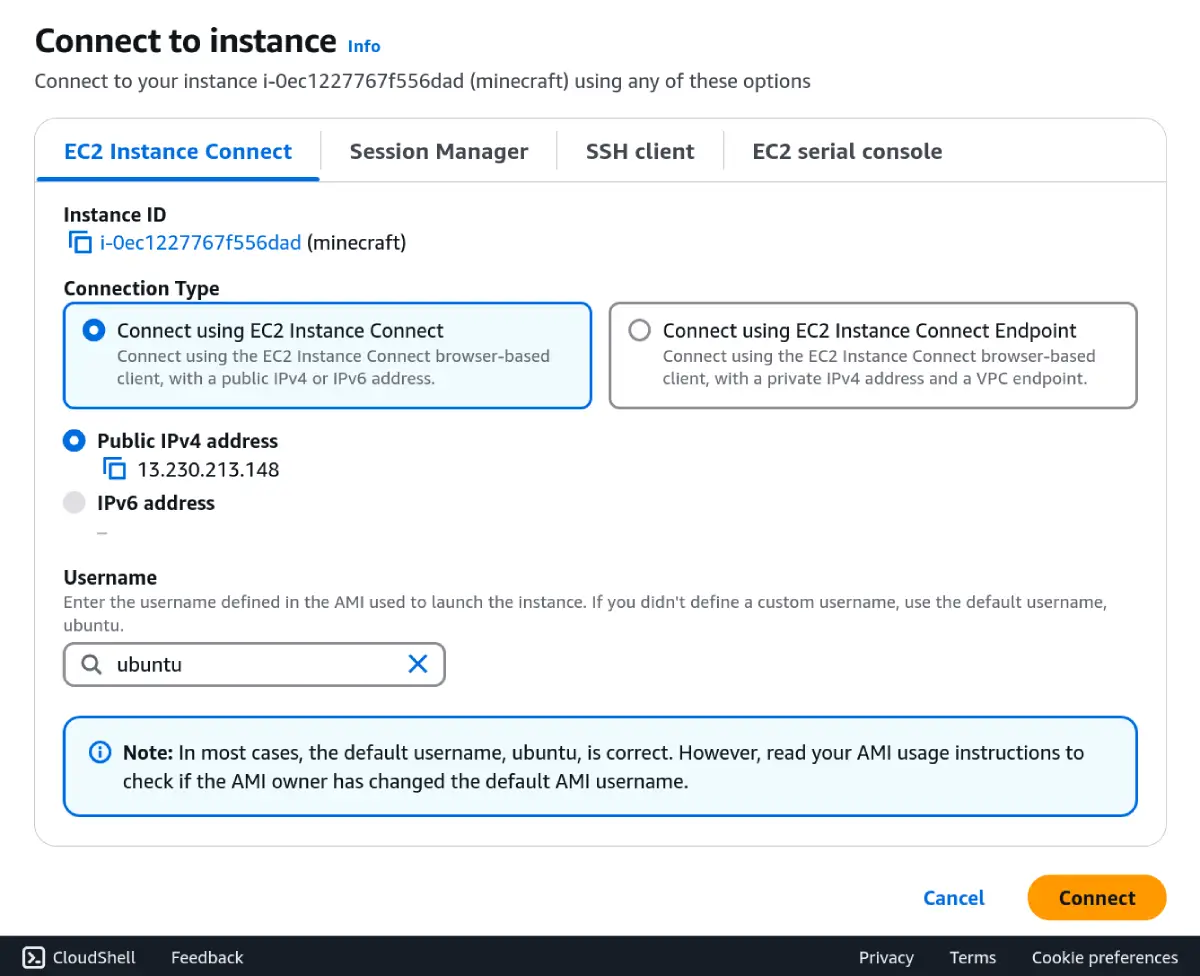Click the Cancel button

pyautogui.click(x=953, y=898)
